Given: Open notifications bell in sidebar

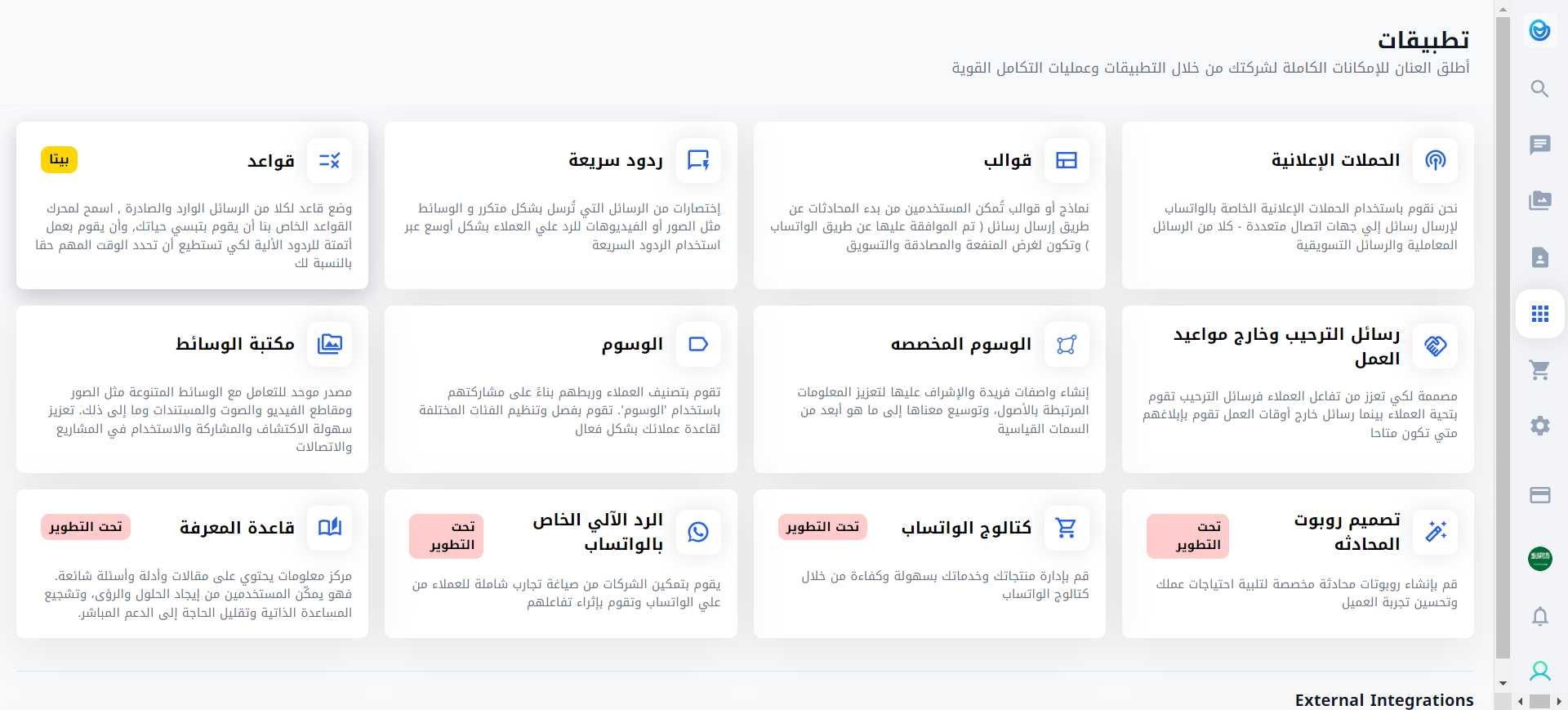Looking at the screenshot, I should click(1539, 616).
